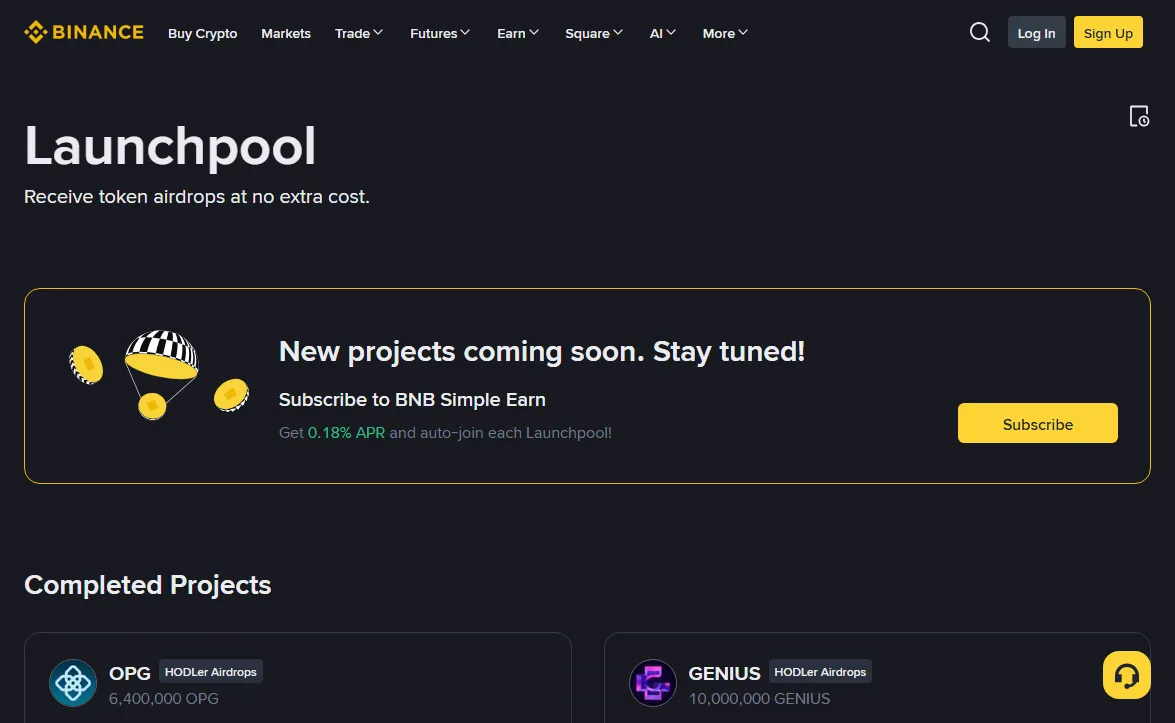Select the GENIUS project name
The image size is (1175, 723).
click(724, 674)
